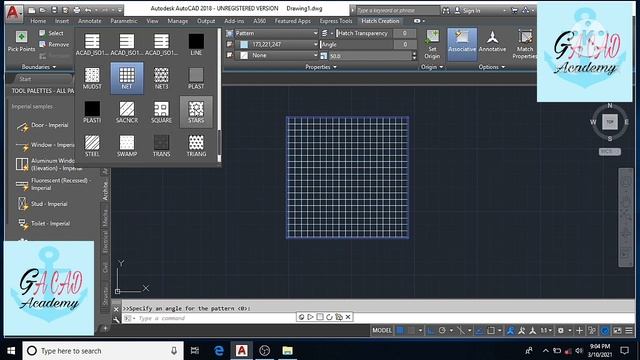Select the SACNCR hatch pattern
Viewport: 640px width, 360px height.
click(127, 112)
